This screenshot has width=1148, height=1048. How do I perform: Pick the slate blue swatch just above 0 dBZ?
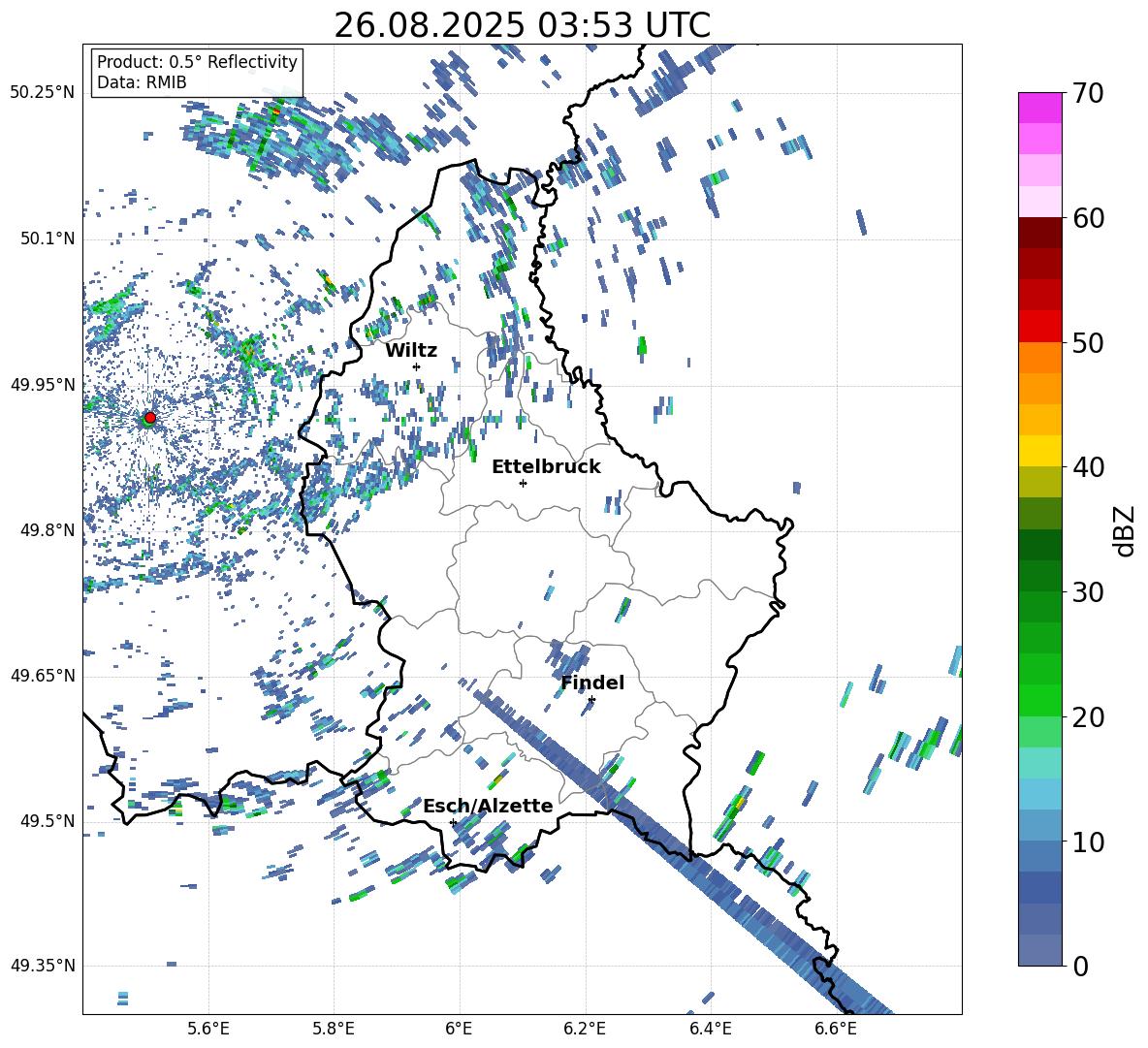[x=1040, y=950]
